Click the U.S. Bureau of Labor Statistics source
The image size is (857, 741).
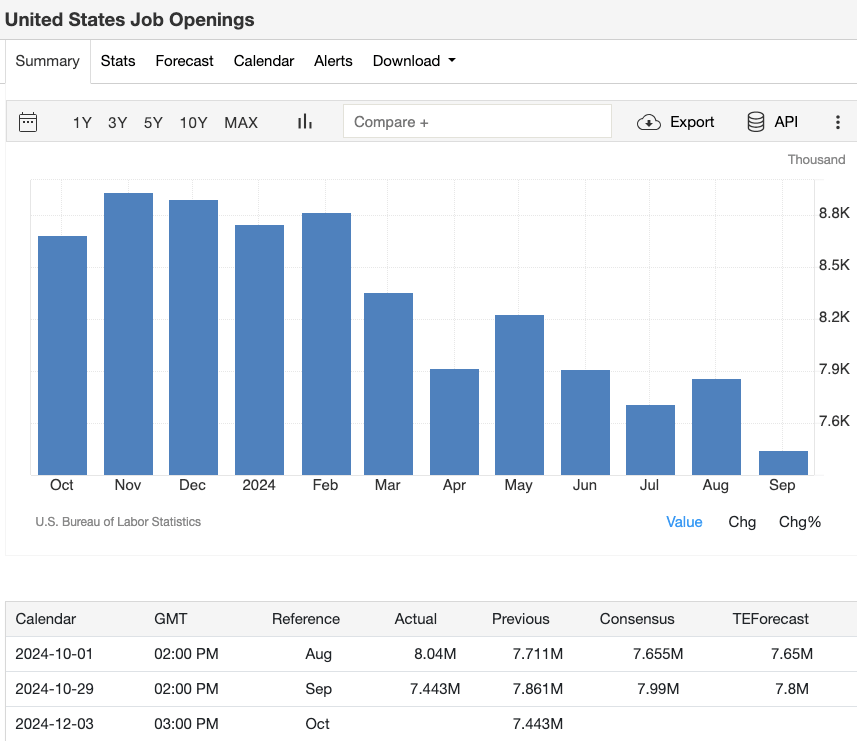[118, 522]
